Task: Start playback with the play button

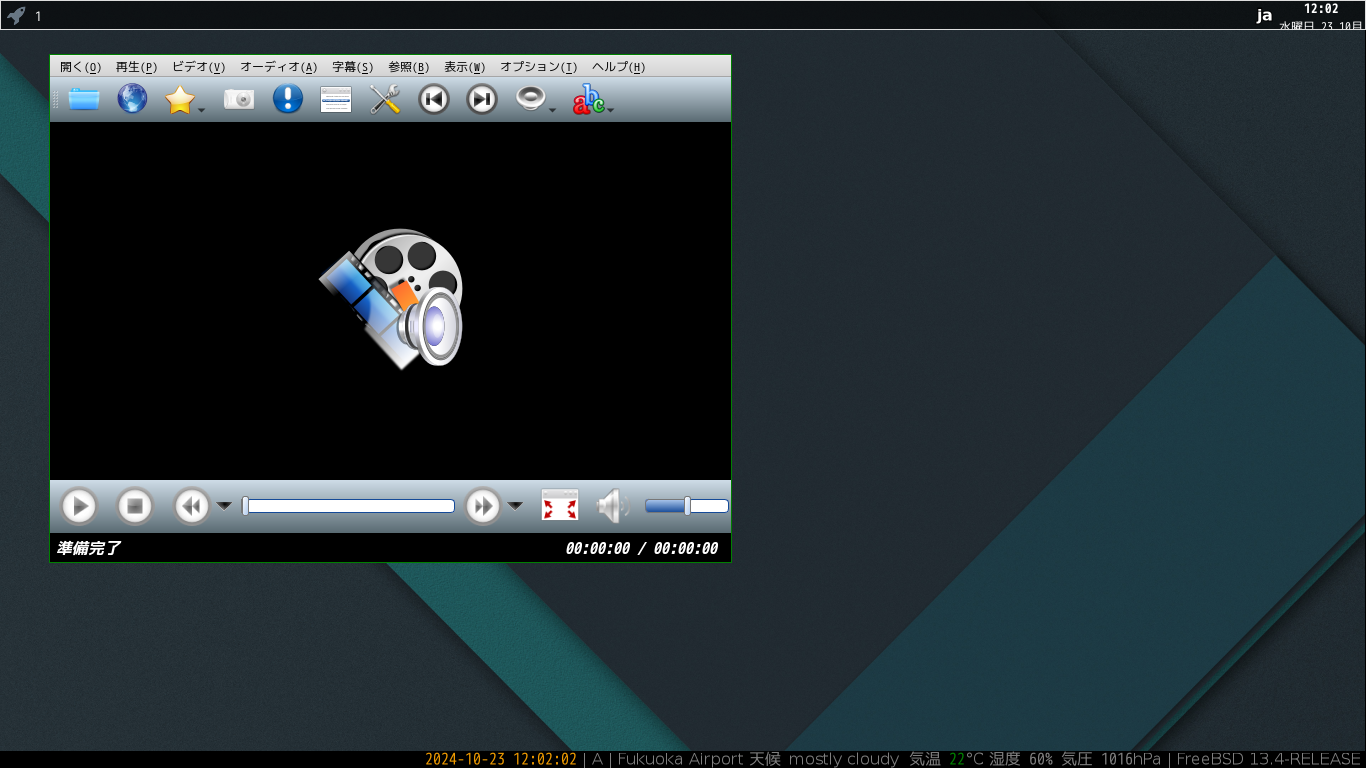Action: (79, 506)
